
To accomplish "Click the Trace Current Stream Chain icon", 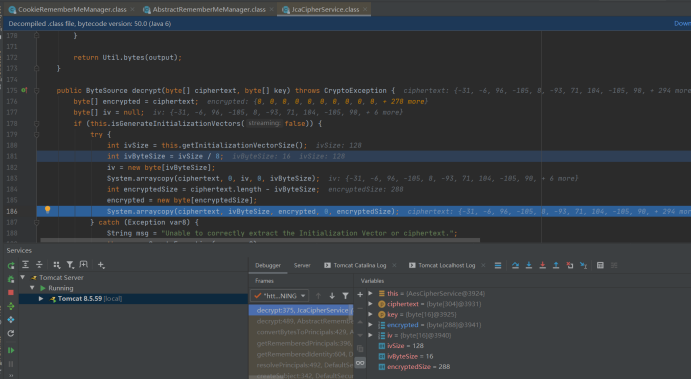I will click(614, 265).
